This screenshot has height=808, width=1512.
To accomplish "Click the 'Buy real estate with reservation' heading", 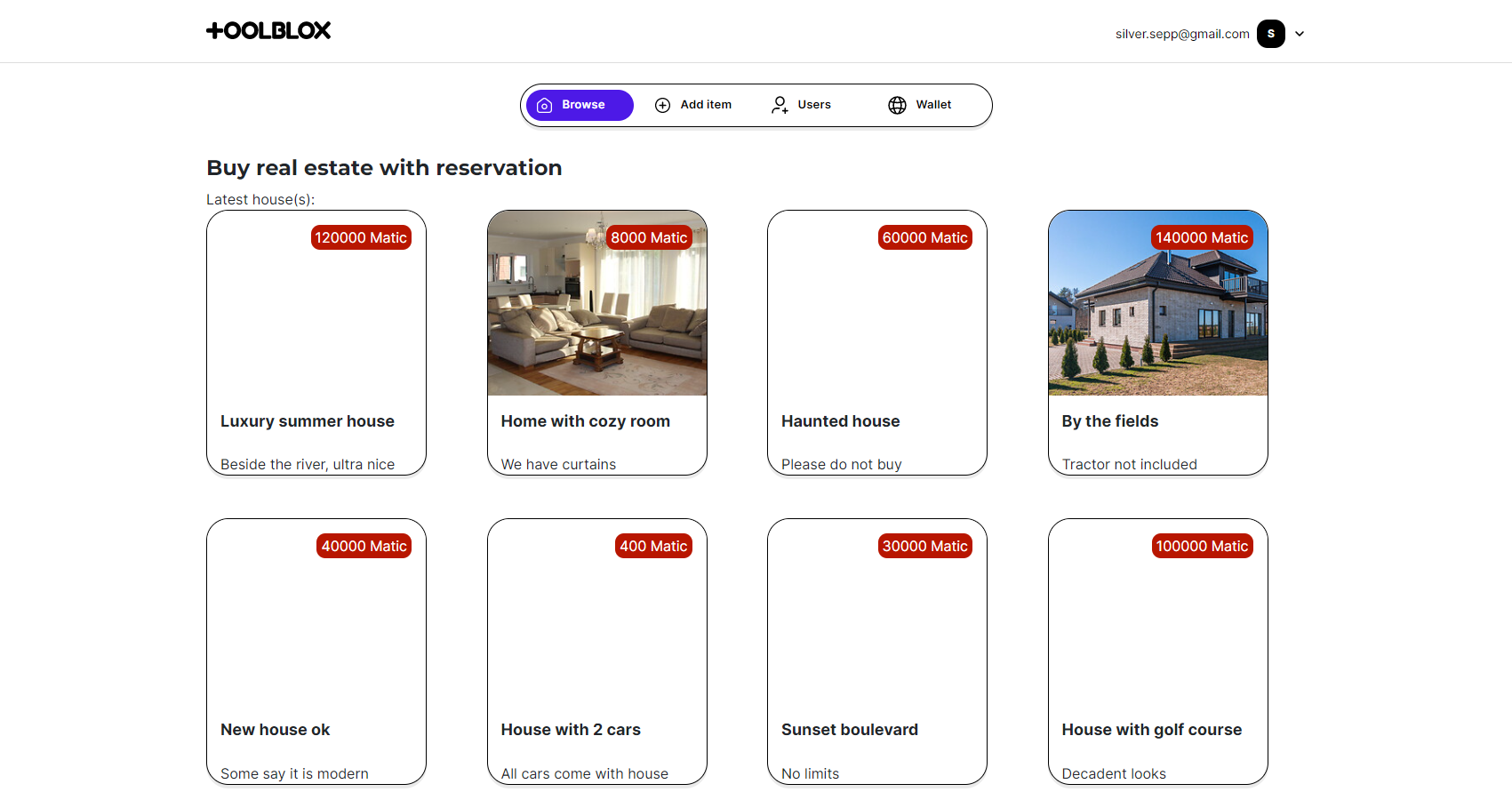I will click(385, 168).
